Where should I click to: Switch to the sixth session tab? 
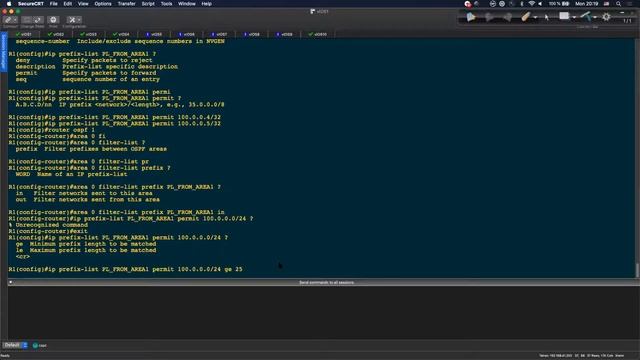click(187, 34)
